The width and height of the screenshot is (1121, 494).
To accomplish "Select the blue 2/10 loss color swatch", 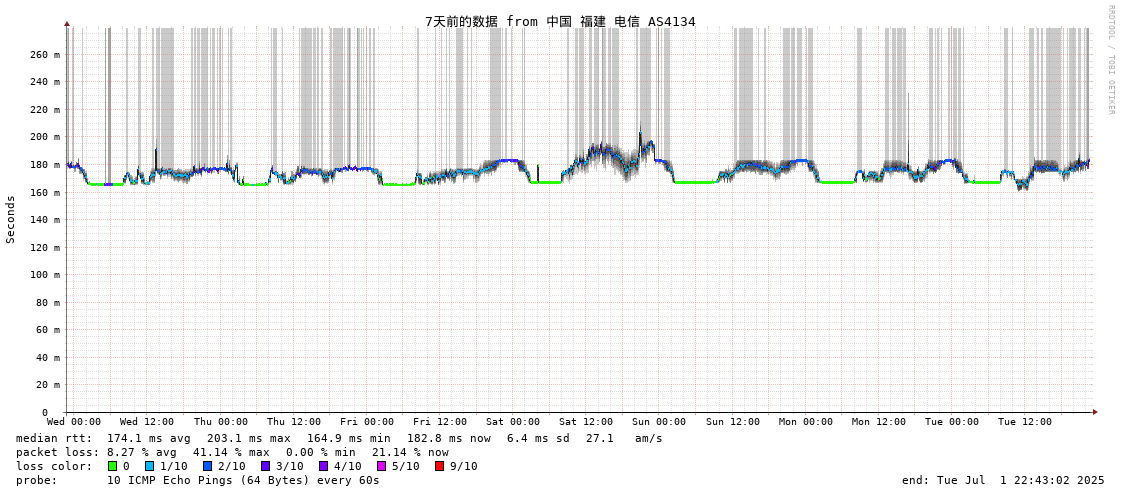I will [207, 466].
